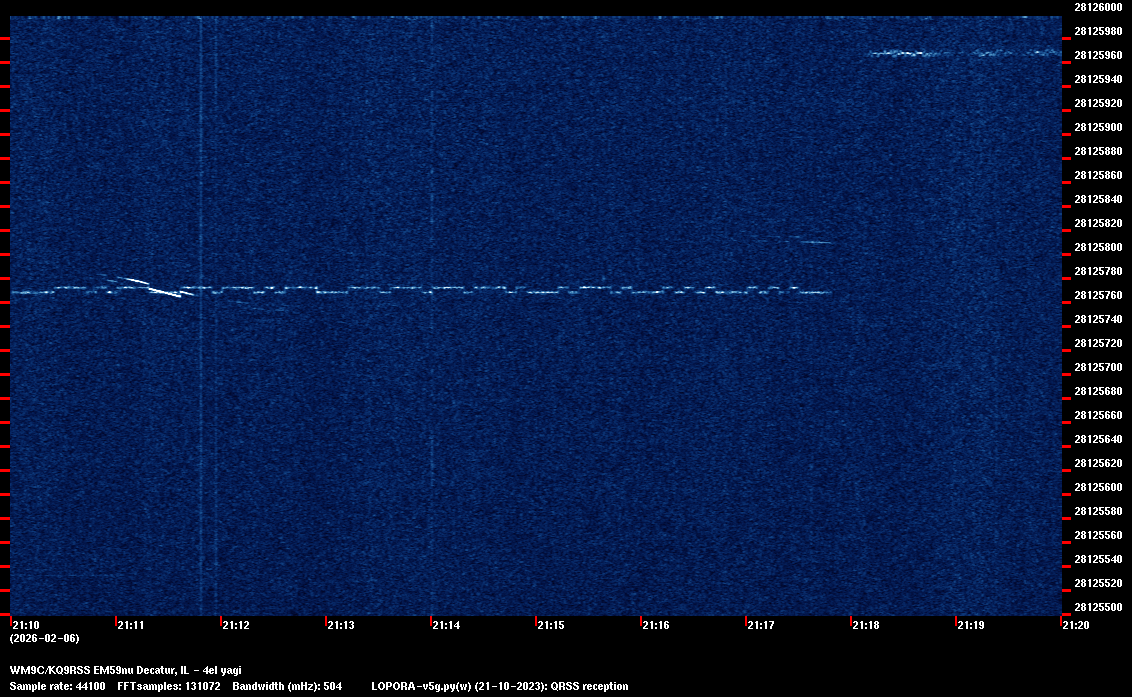This screenshot has height=697, width=1132.
Task: Click the Bandwidth (mHz): 504 text
Action: 287,686
